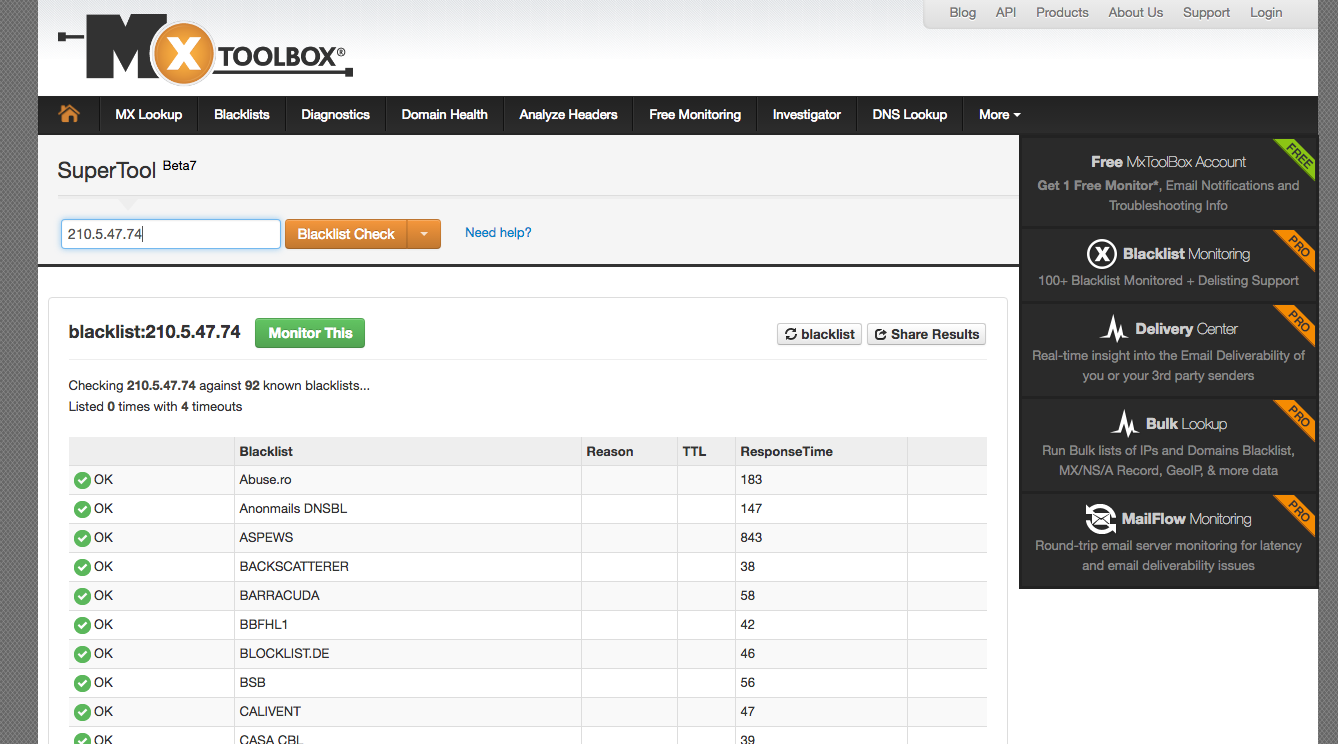This screenshot has width=1338, height=744.
Task: Click the green OK check for BARRACUDA
Action: pos(82,596)
